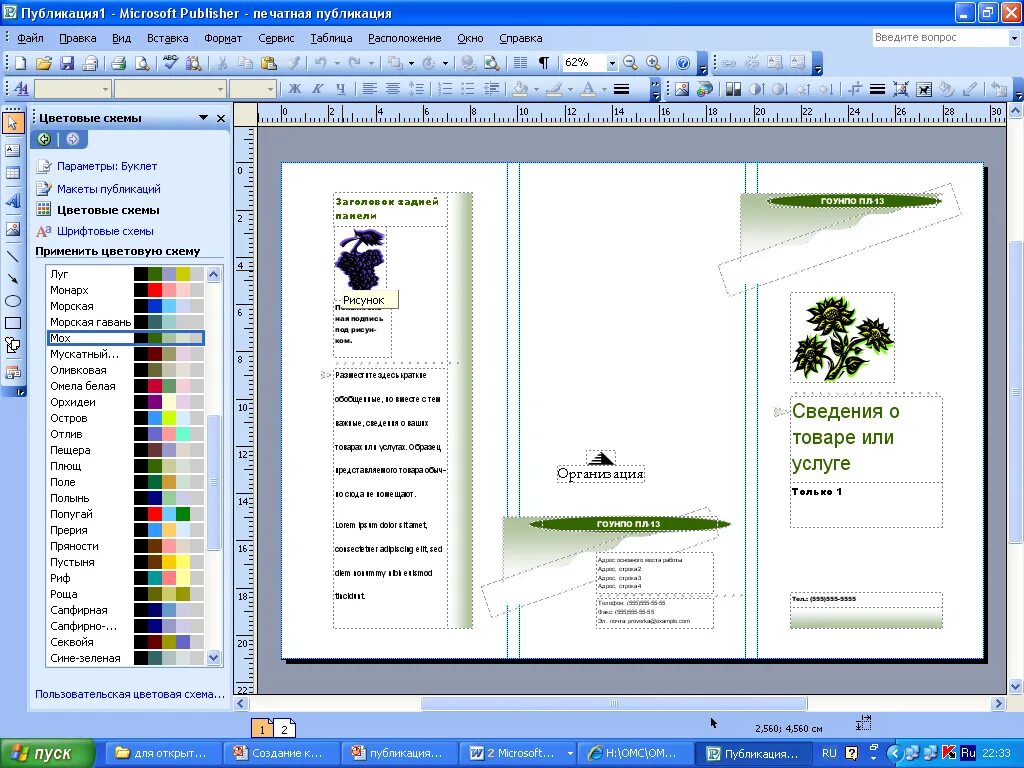The image size is (1024, 768).
Task: Apply the Сапфирная color scheme
Action: [126, 610]
